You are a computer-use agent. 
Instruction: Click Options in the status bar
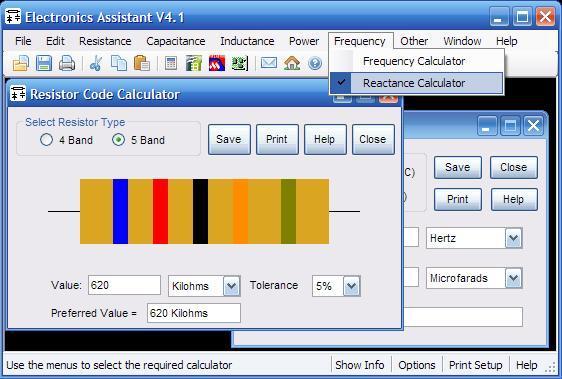417,365
